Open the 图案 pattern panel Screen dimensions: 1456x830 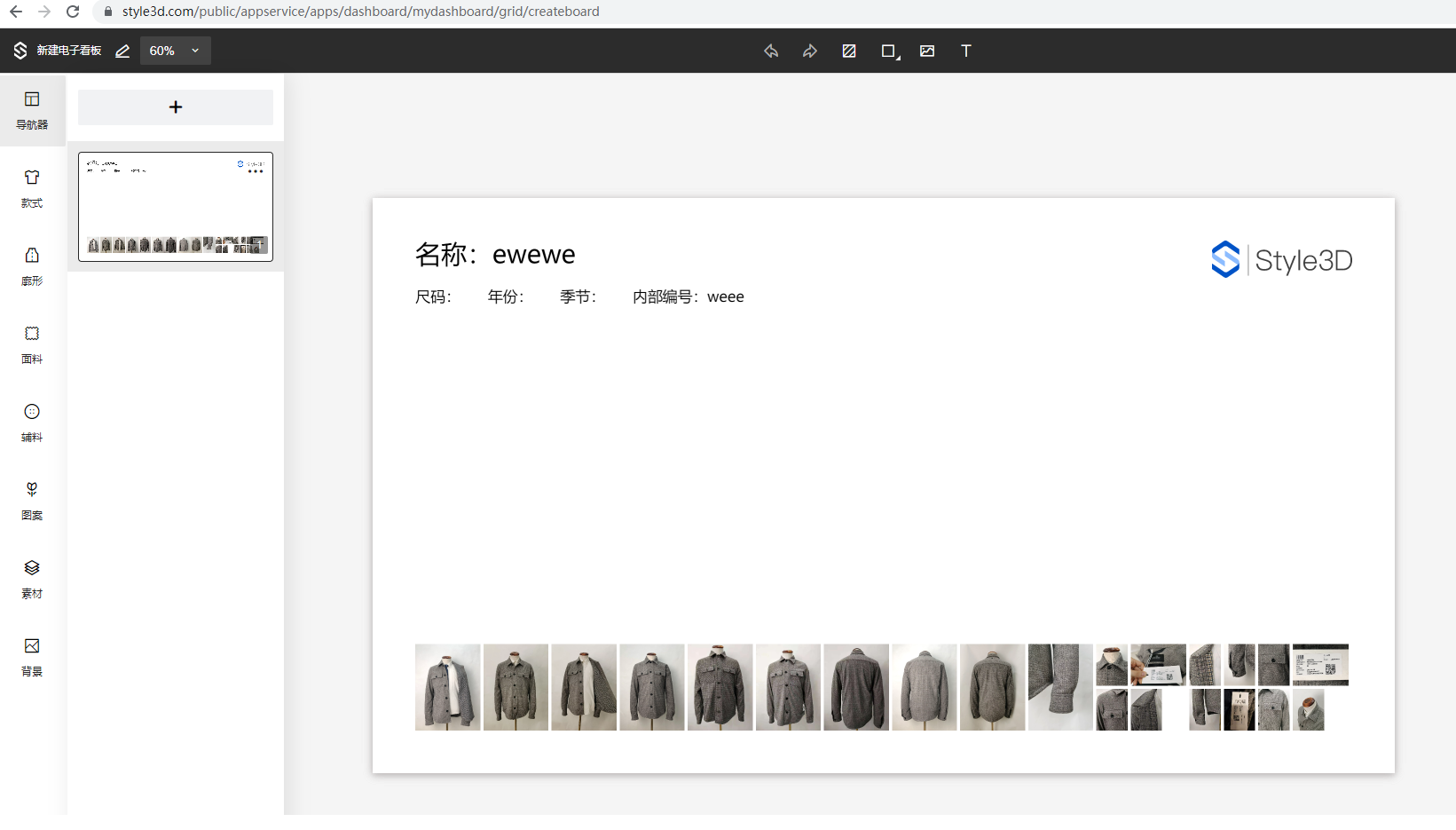pos(32,501)
